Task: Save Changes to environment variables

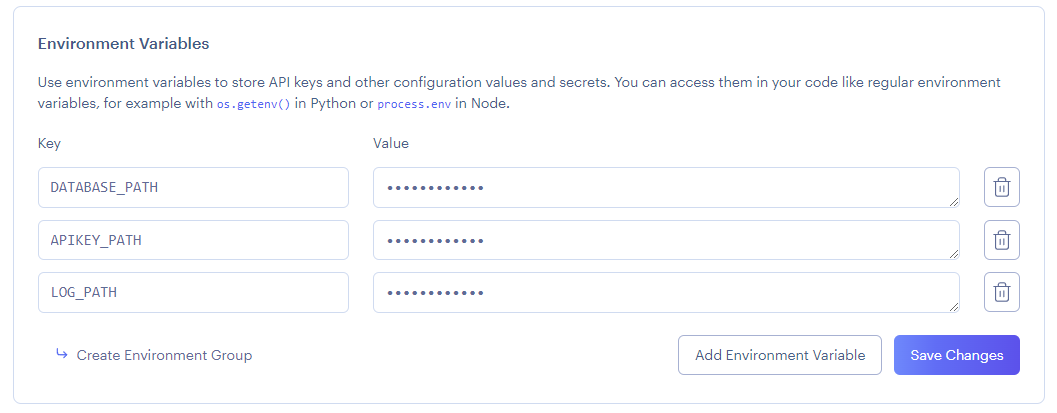Action: (956, 355)
